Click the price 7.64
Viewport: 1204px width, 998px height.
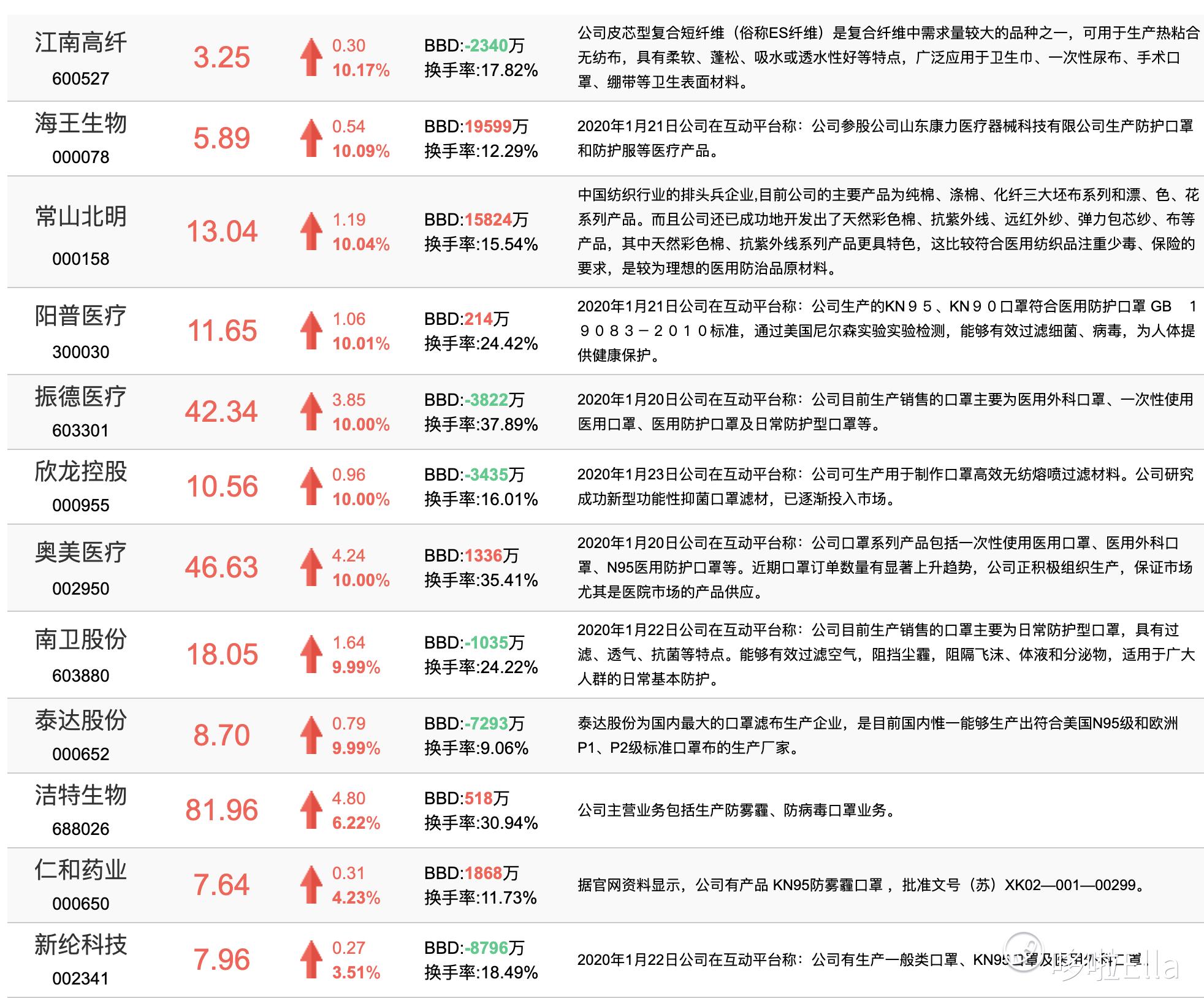222,885
